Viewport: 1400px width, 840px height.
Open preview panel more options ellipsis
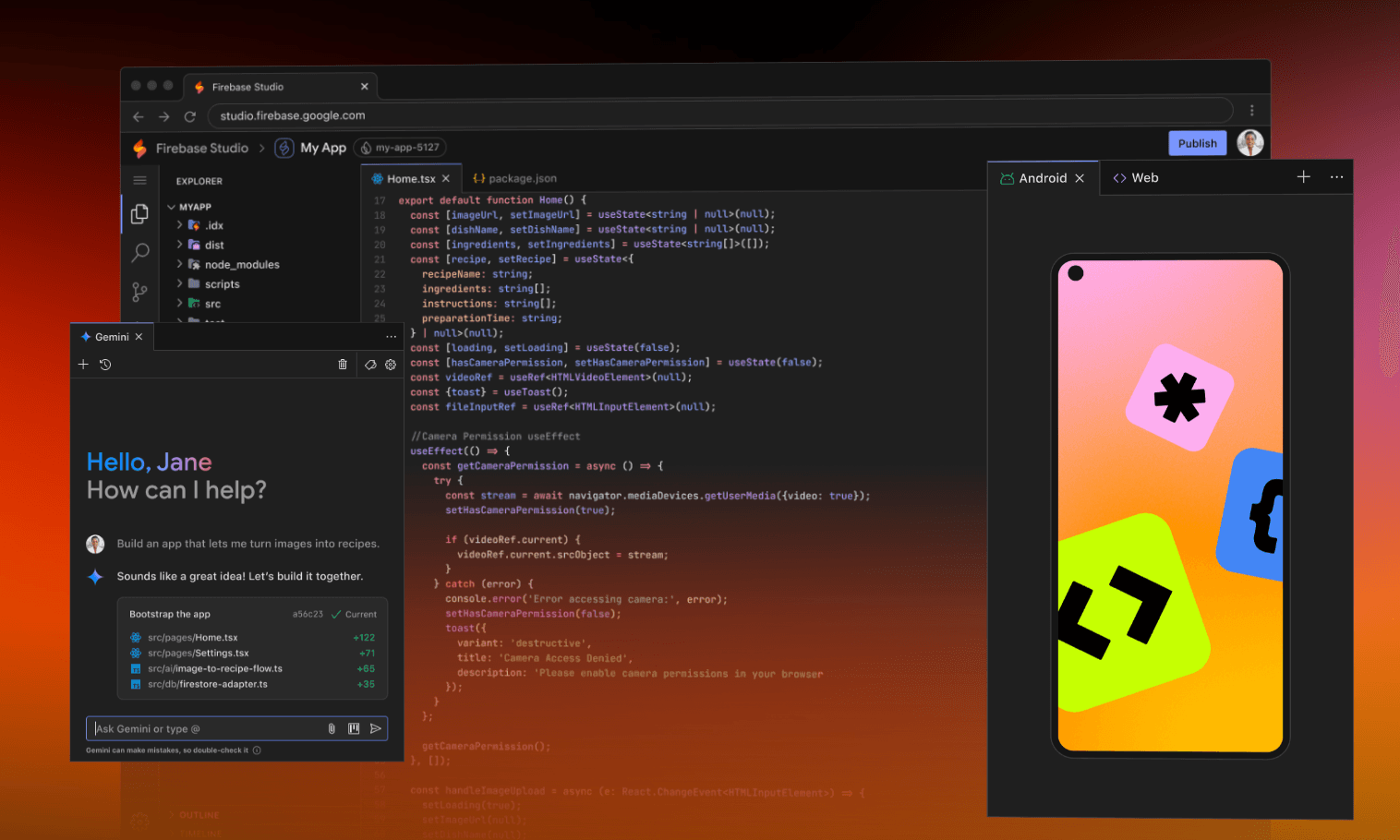pyautogui.click(x=1336, y=177)
